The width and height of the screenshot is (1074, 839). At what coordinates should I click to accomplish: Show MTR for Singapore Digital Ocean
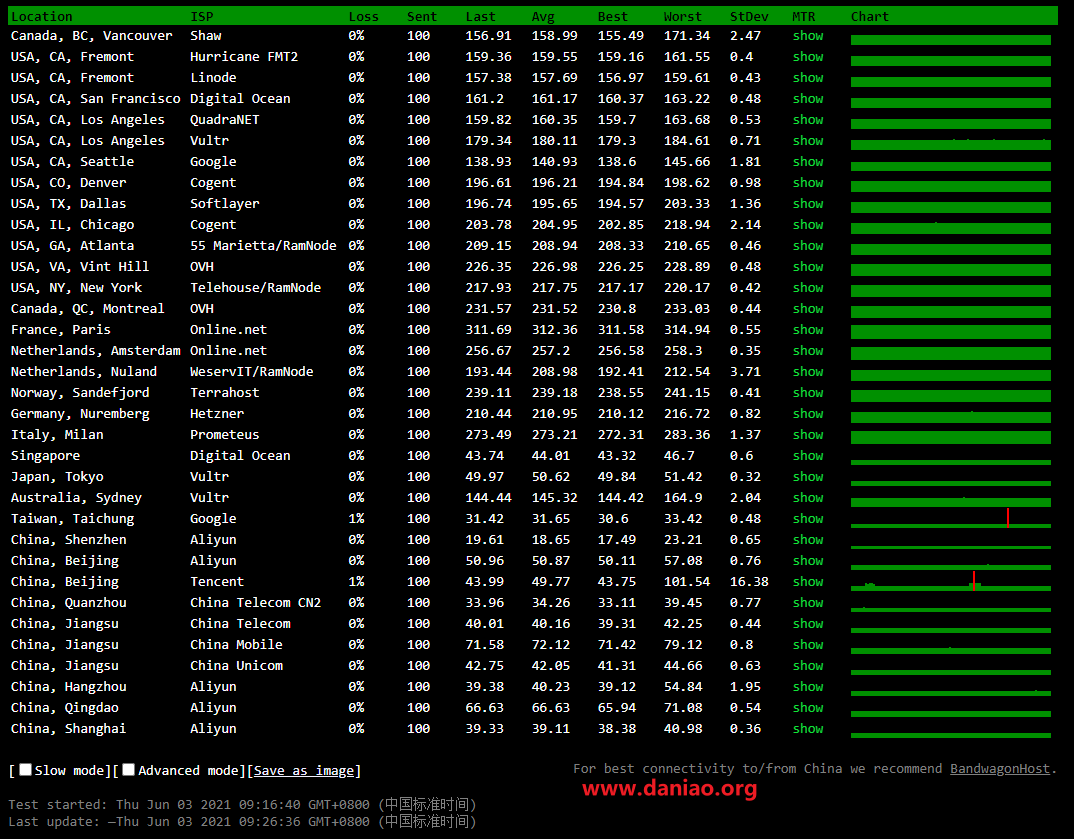[808, 455]
